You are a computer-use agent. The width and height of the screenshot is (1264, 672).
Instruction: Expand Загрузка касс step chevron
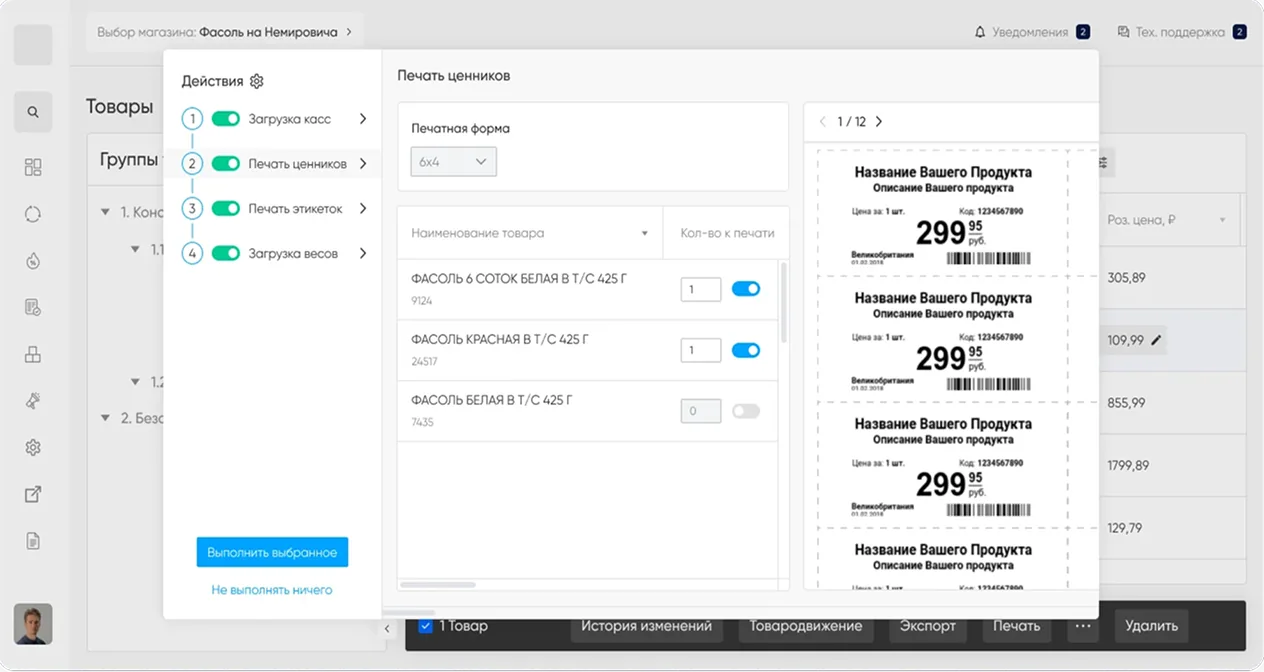(363, 119)
